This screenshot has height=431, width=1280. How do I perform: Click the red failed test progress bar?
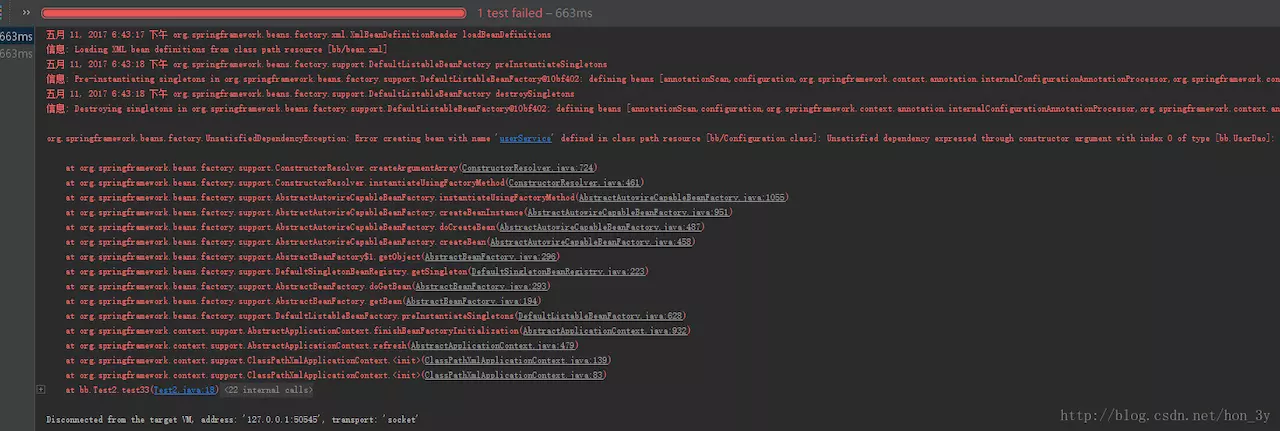256,13
